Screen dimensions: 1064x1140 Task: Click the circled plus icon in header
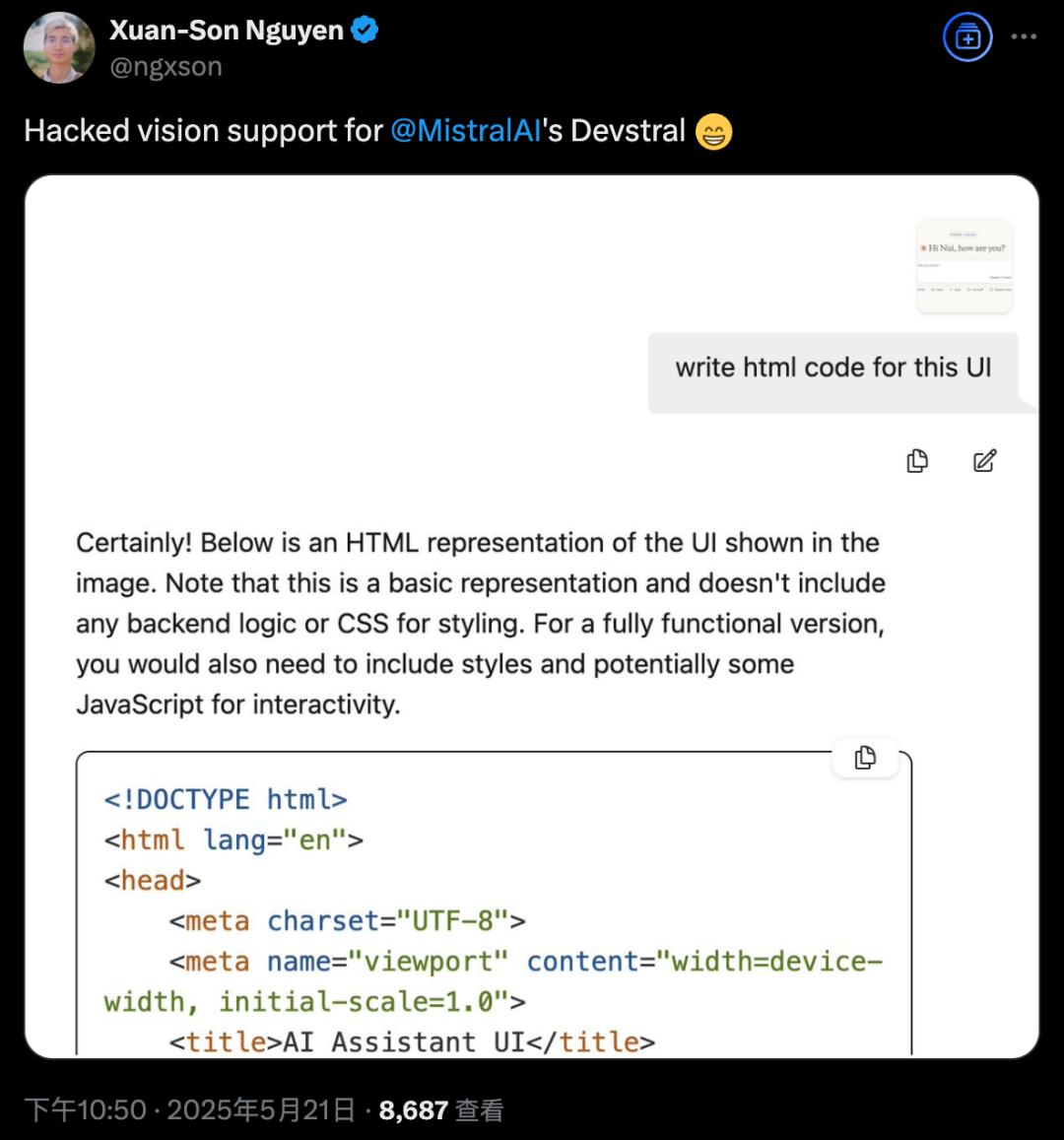pyautogui.click(x=967, y=36)
